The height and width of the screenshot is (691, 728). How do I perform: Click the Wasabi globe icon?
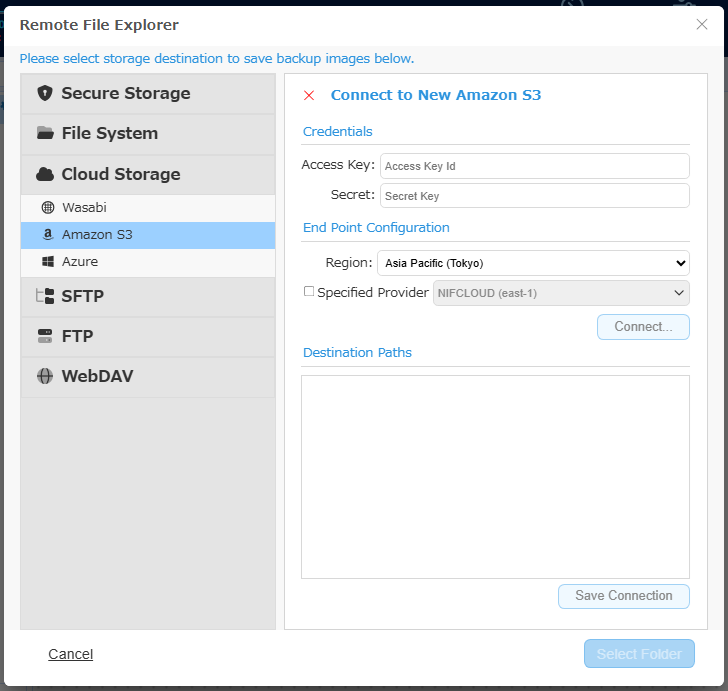coord(48,207)
